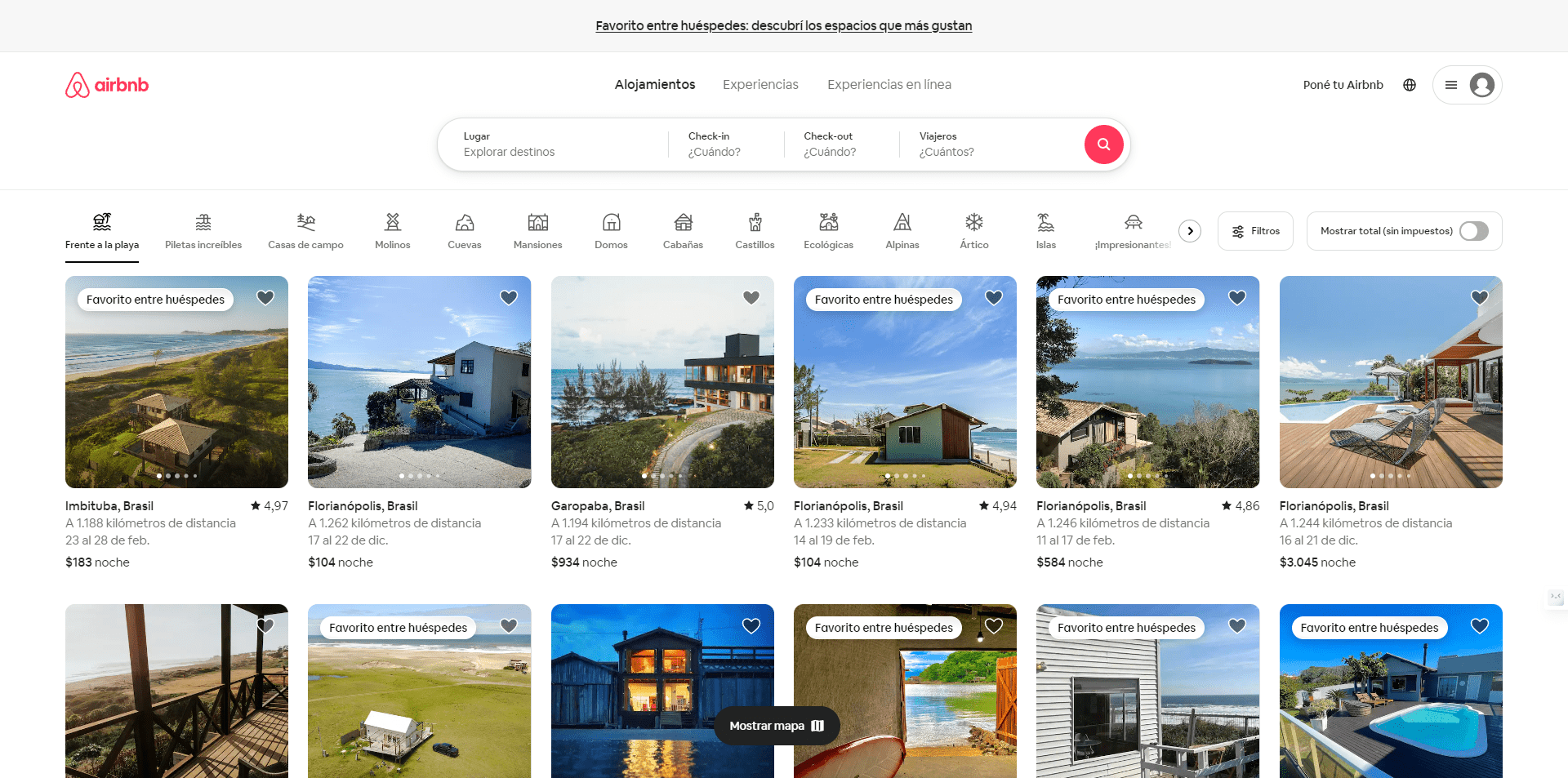Screen dimensions: 1568x778
Task: Click the red search magnifier button
Action: pos(1103,144)
